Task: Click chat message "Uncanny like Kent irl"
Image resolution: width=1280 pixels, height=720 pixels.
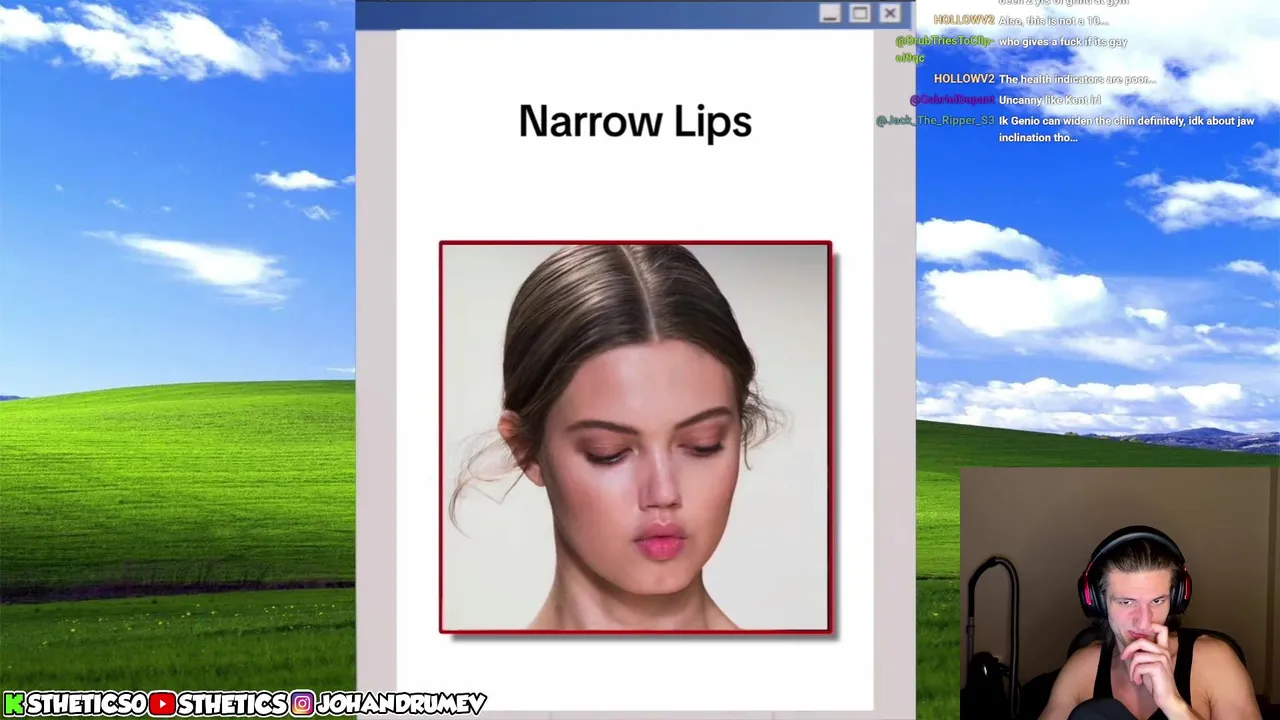Action: [1049, 100]
